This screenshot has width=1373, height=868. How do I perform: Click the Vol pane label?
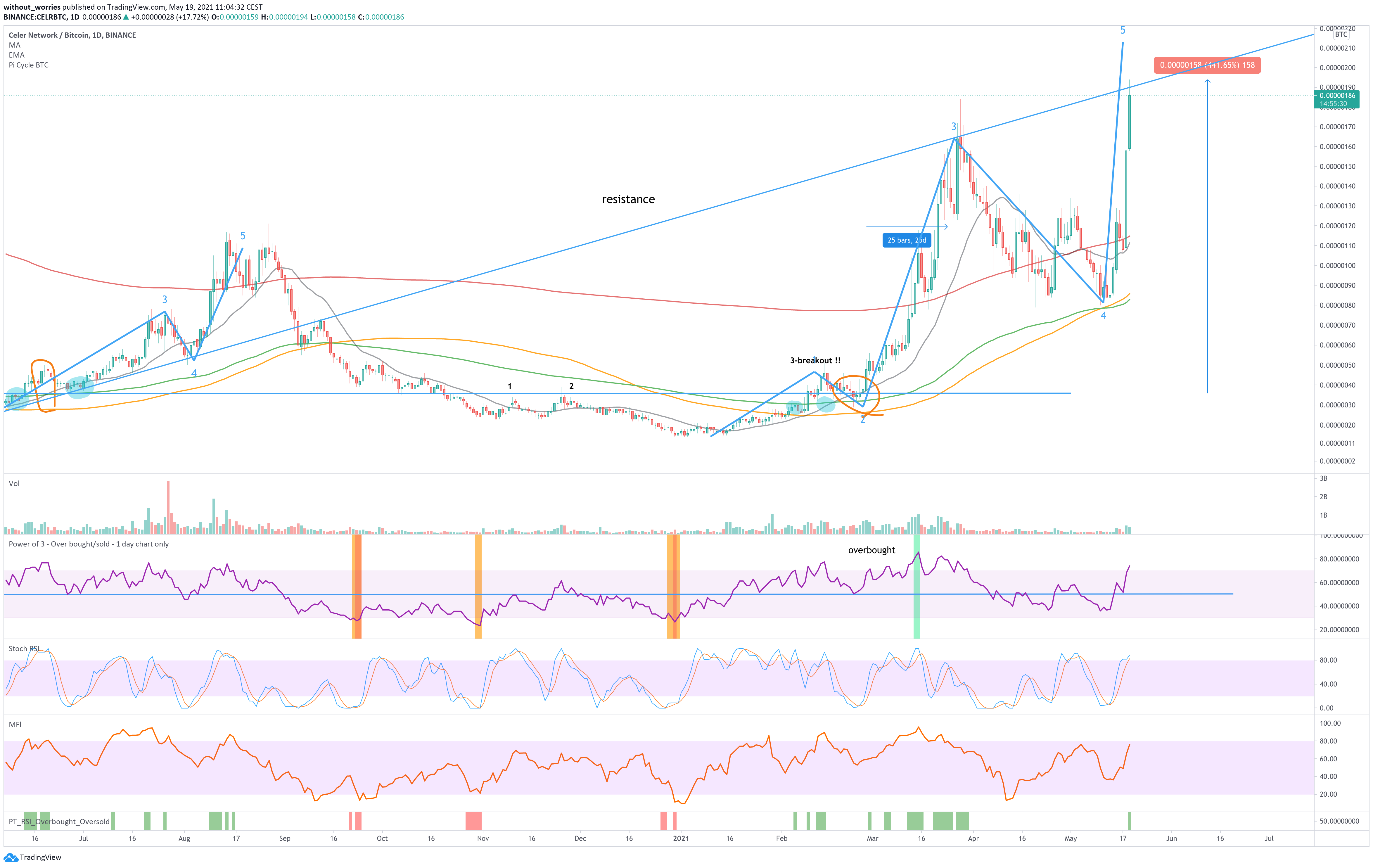click(14, 483)
